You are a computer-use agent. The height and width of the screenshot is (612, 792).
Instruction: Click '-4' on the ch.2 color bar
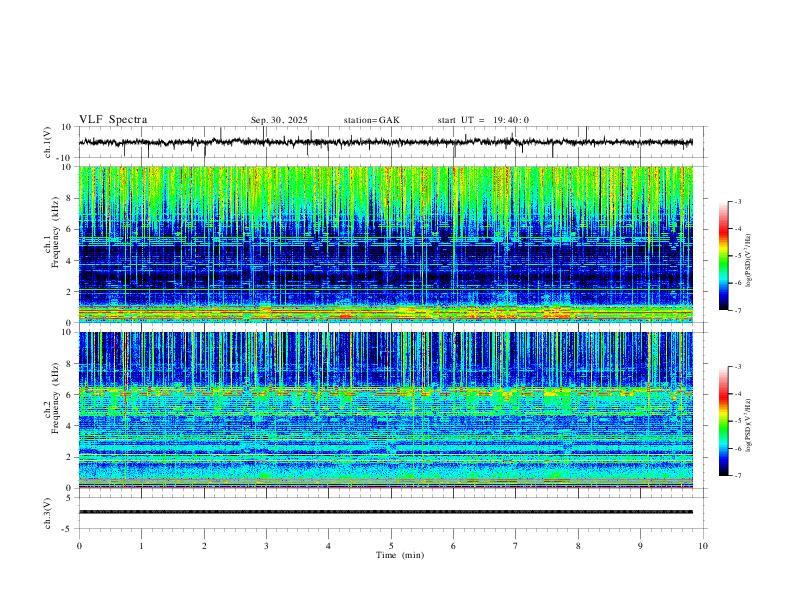point(737,394)
